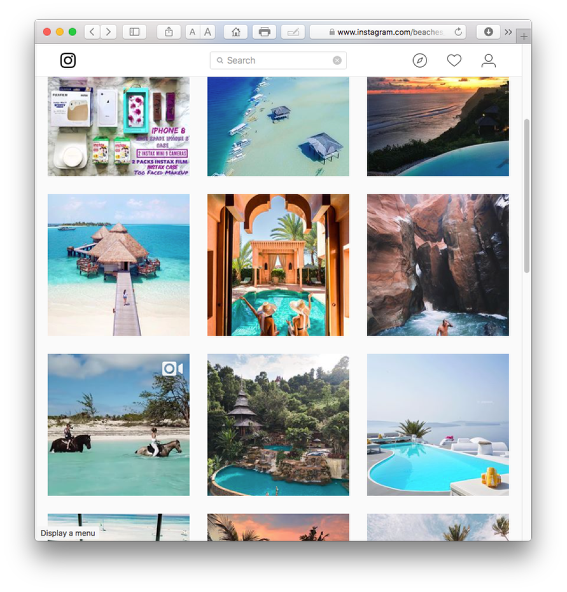Open the Safari share button
The height and width of the screenshot is (592, 567).
point(169,32)
